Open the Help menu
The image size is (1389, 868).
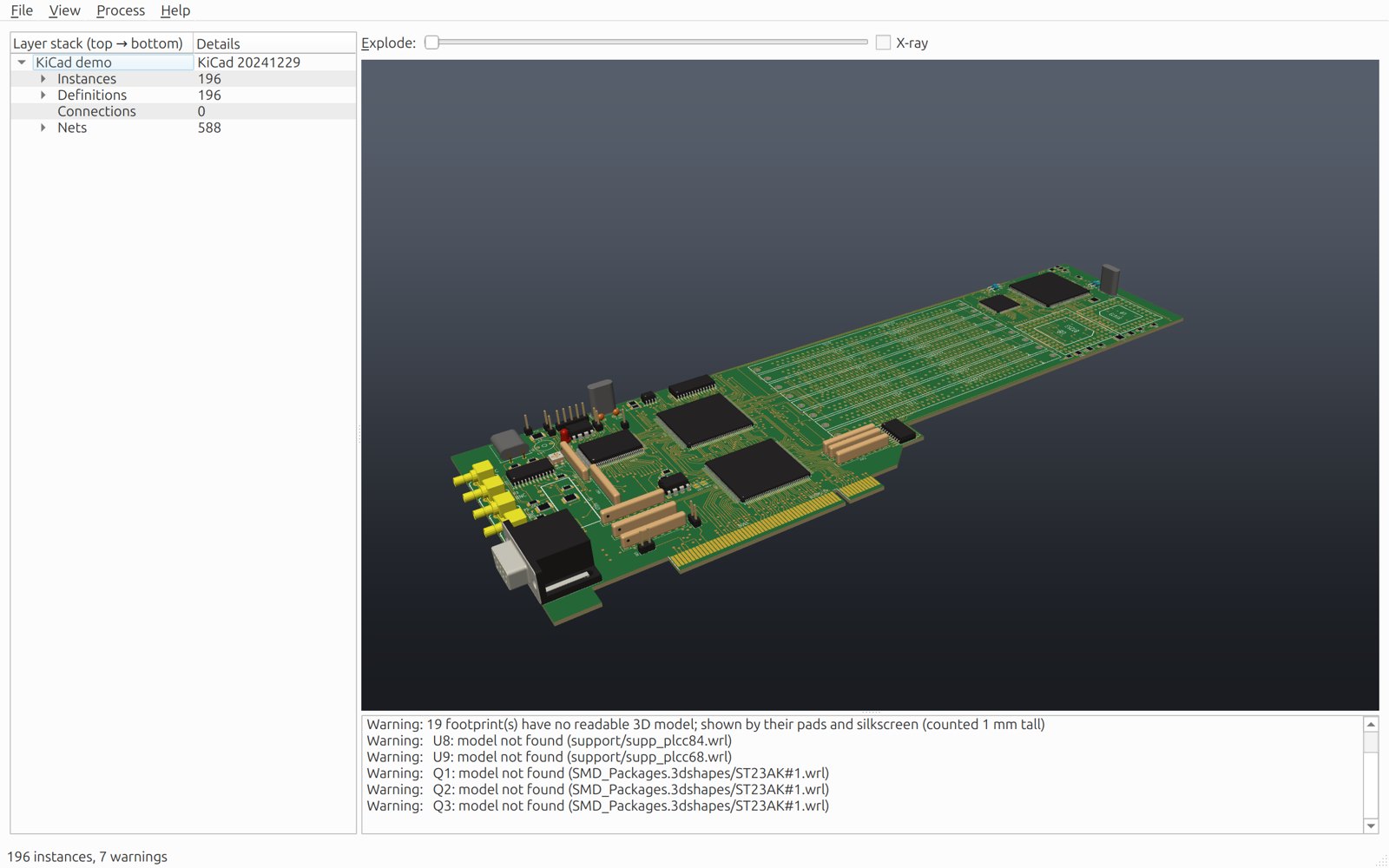[175, 10]
